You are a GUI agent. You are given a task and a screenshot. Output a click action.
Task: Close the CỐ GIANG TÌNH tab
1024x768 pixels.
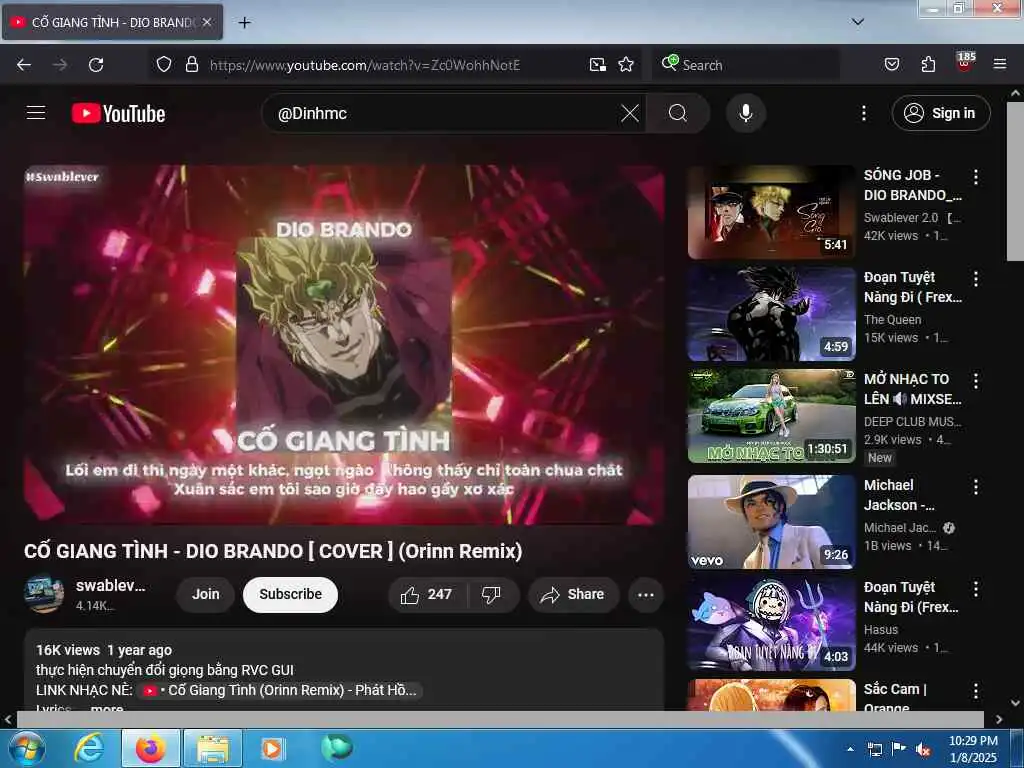pos(206,22)
